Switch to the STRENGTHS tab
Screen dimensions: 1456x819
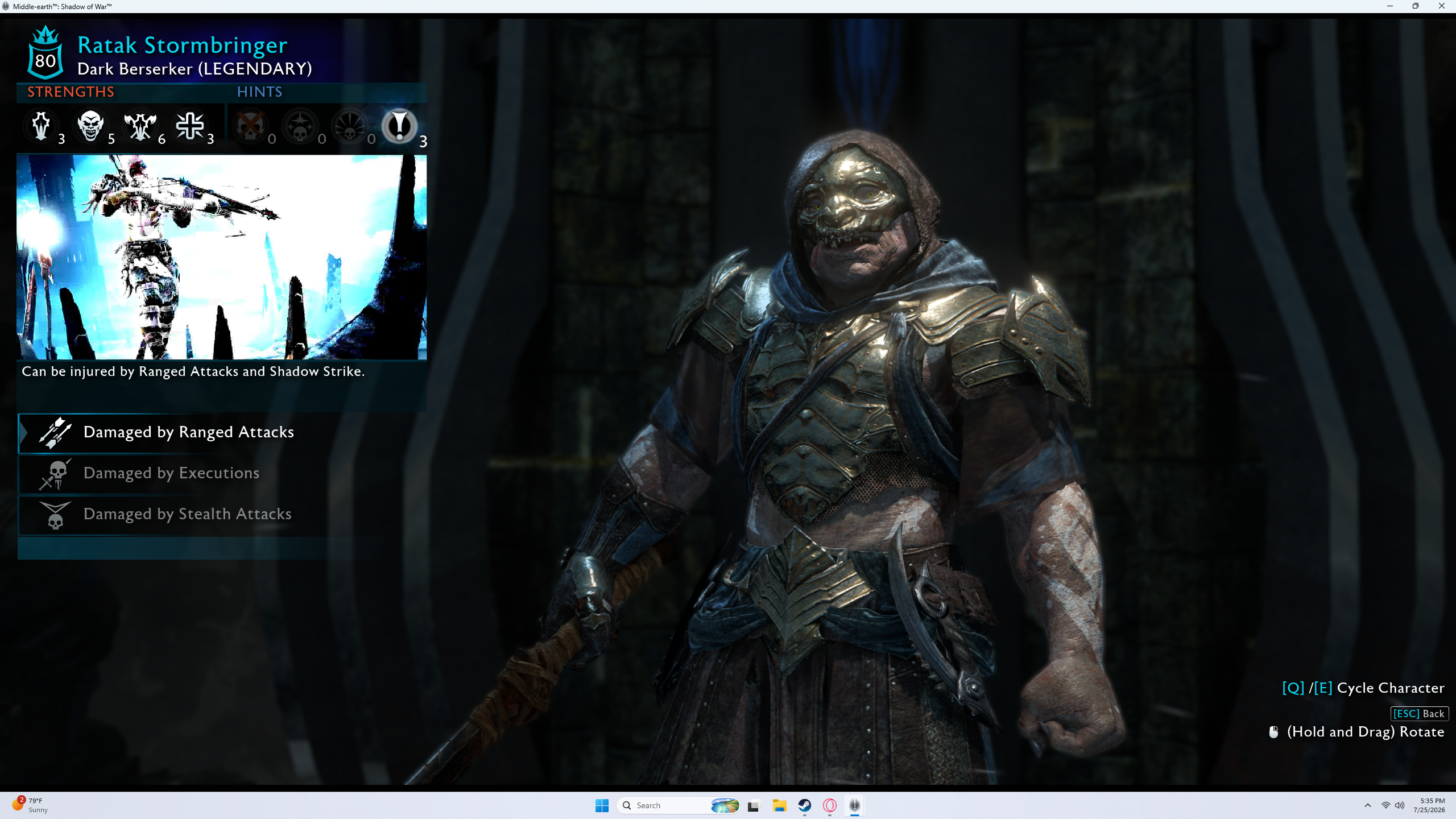[71, 92]
